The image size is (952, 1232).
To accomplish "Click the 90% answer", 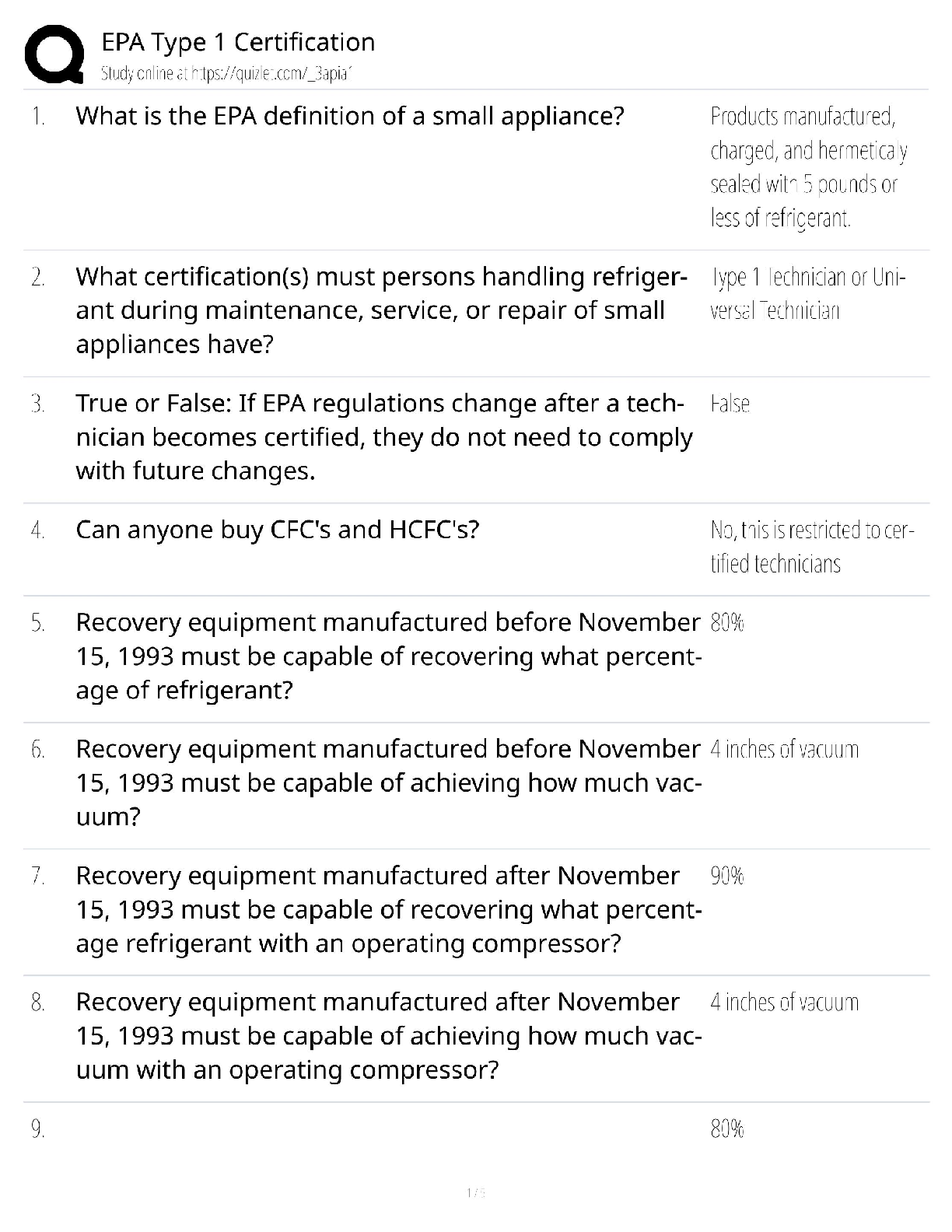I will [727, 877].
